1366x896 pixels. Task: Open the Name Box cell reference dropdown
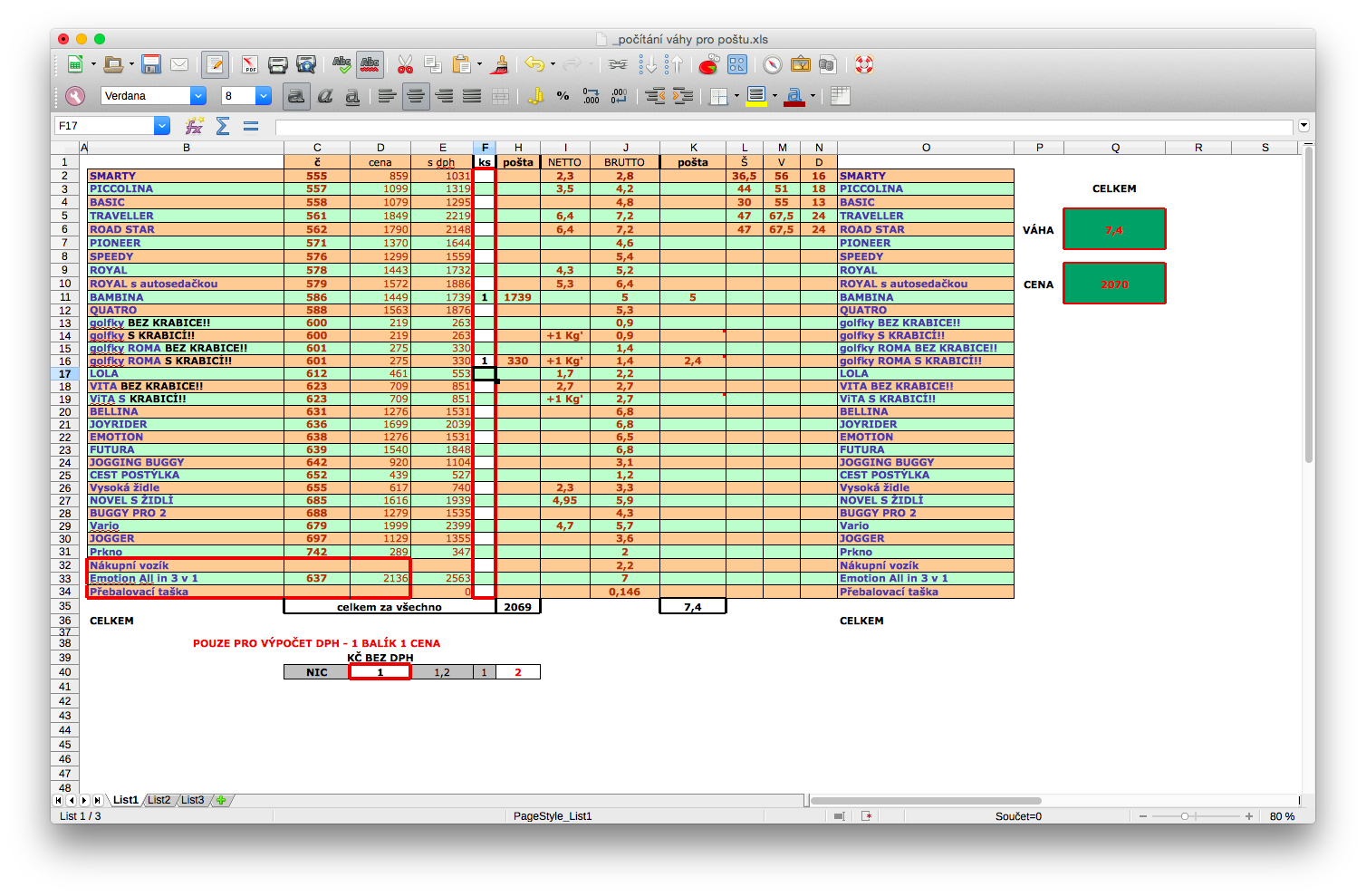pyautogui.click(x=162, y=126)
